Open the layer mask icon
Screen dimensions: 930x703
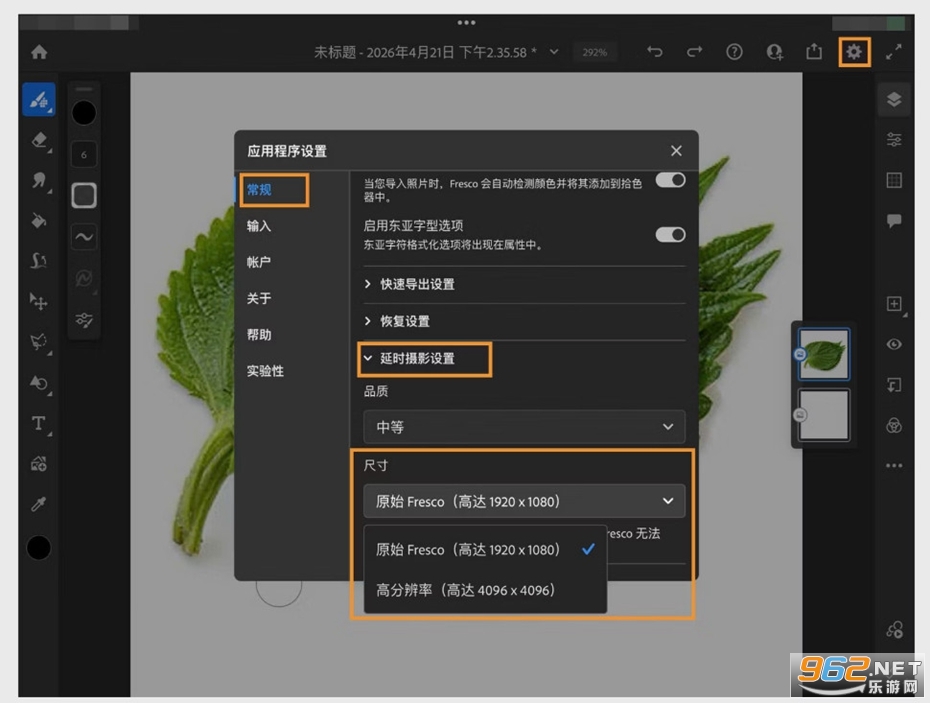(894, 385)
